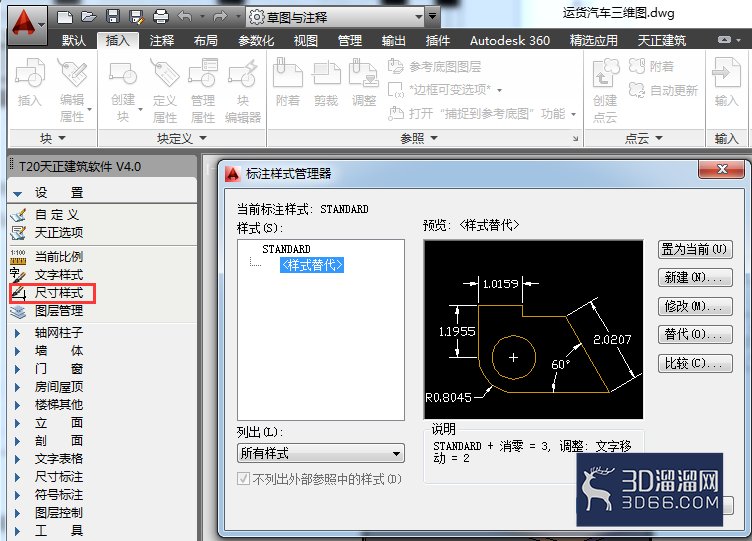
Task: Switch to the 参数化 ribbon tab
Action: coord(256,41)
